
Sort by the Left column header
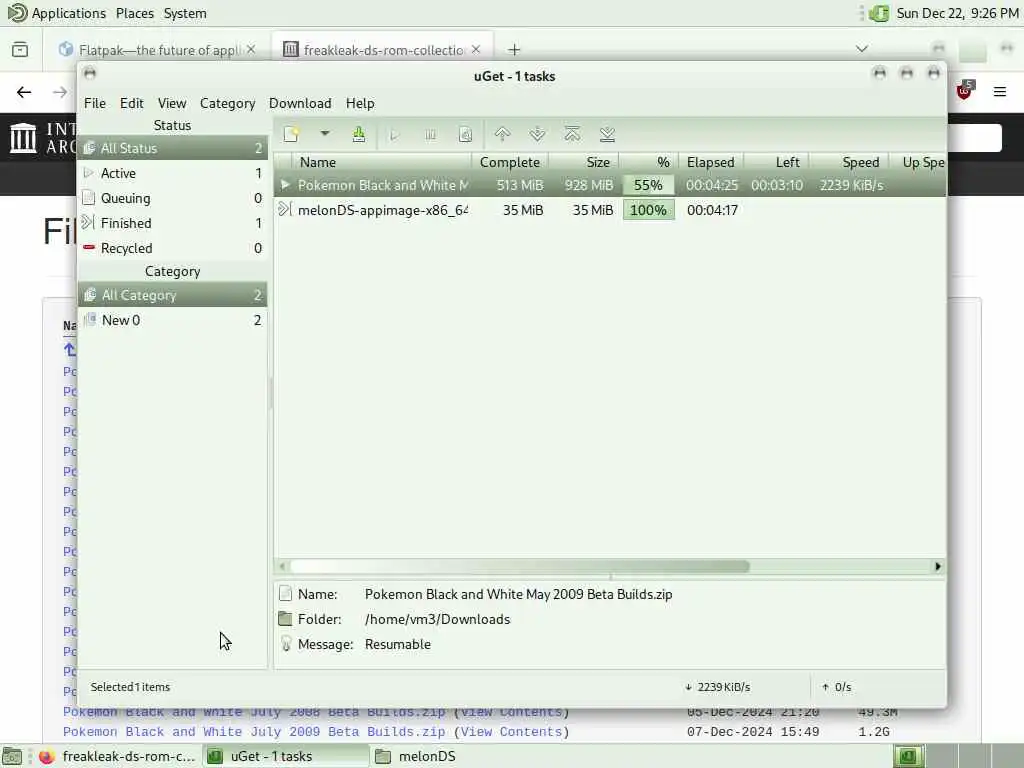[776, 162]
